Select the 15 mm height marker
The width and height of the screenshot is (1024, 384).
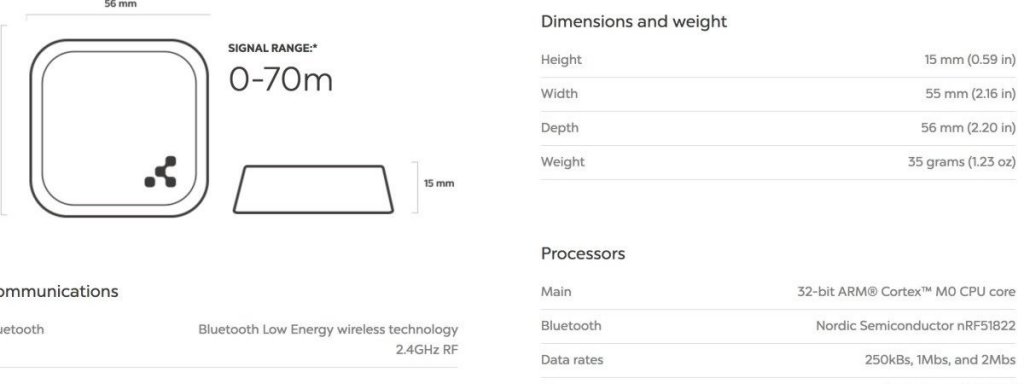point(439,184)
